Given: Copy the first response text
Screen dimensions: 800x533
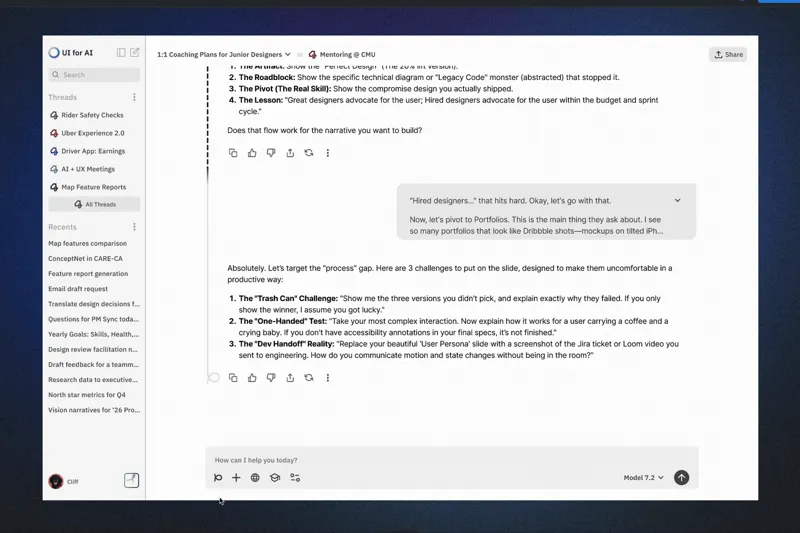Looking at the screenshot, I should click(233, 153).
